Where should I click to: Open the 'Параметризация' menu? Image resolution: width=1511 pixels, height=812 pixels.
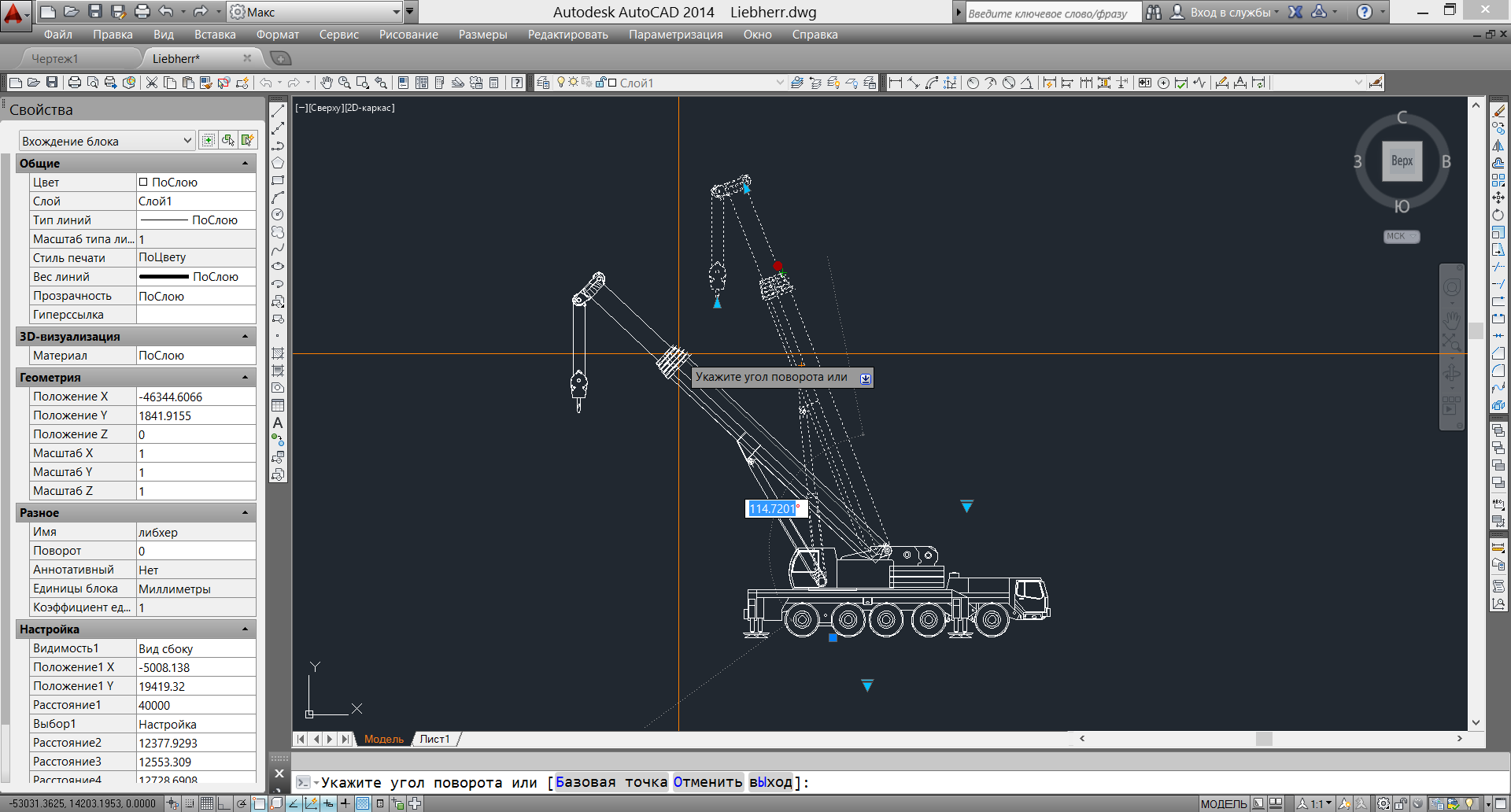675,35
